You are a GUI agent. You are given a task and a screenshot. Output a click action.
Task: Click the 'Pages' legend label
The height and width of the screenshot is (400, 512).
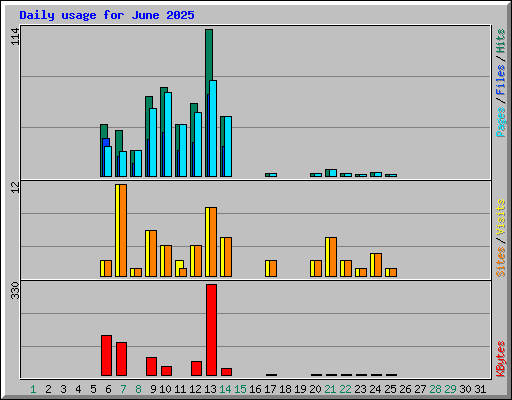click(500, 122)
